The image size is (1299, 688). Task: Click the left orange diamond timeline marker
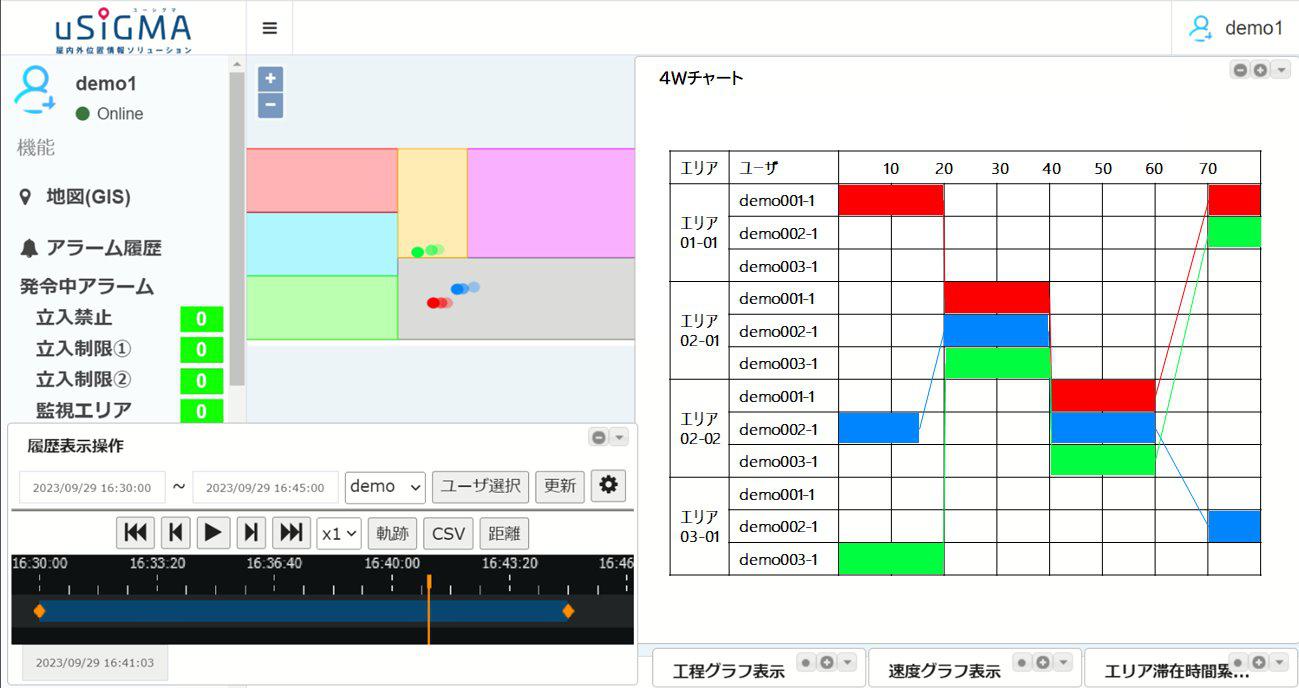(39, 611)
